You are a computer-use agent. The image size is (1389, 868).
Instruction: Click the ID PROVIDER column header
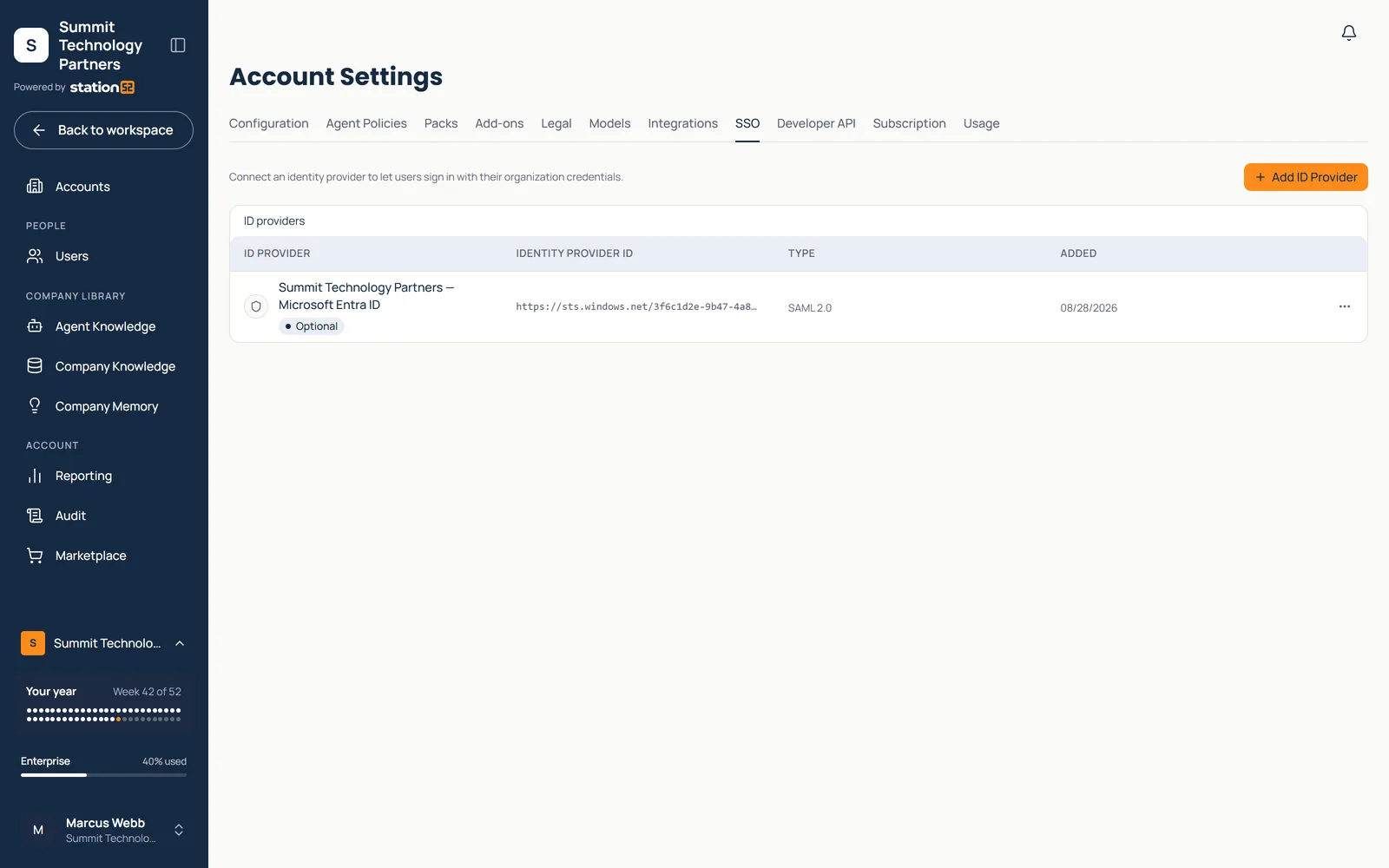[x=277, y=253]
